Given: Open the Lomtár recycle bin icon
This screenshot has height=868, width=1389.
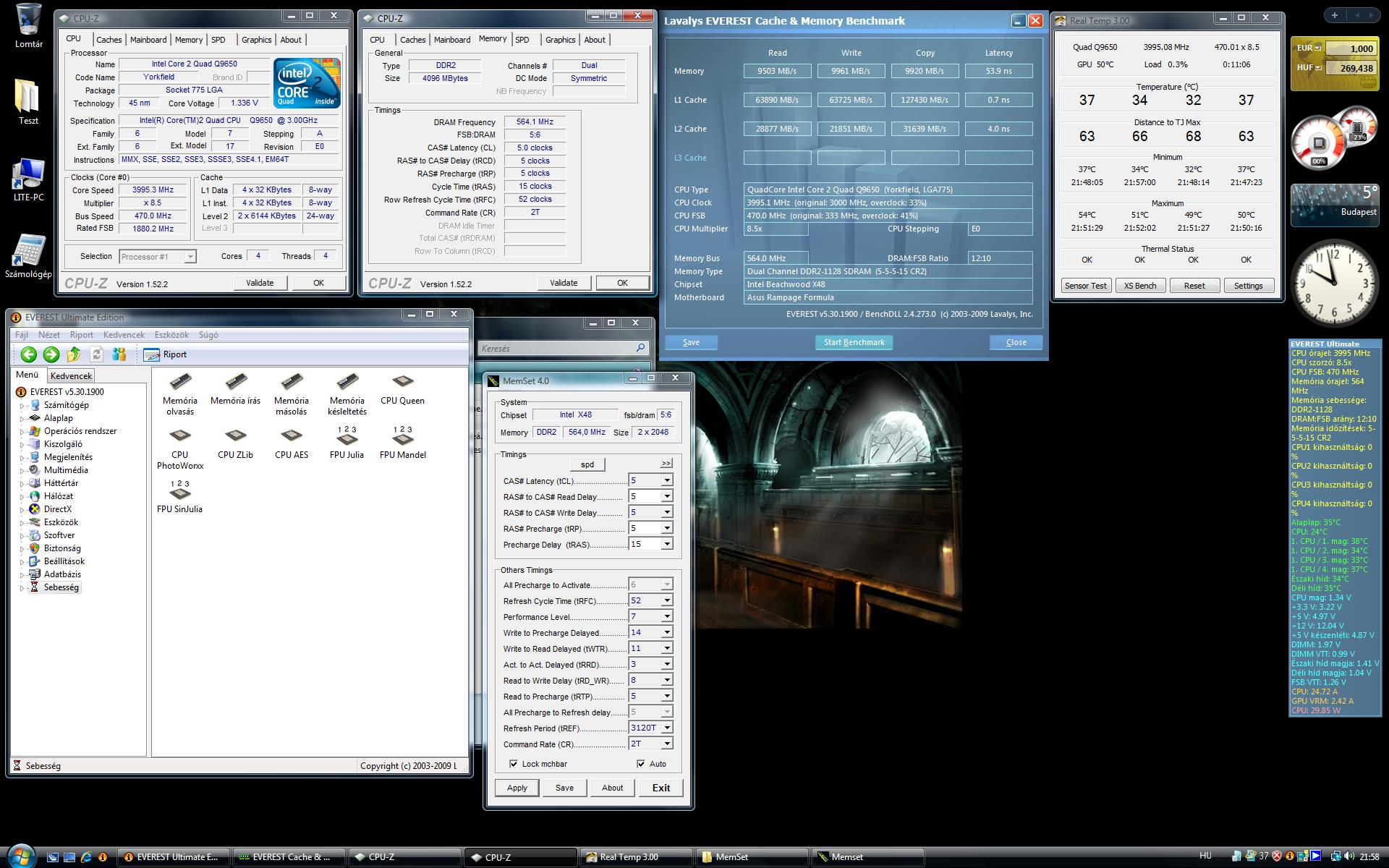Looking at the screenshot, I should tap(28, 20).
